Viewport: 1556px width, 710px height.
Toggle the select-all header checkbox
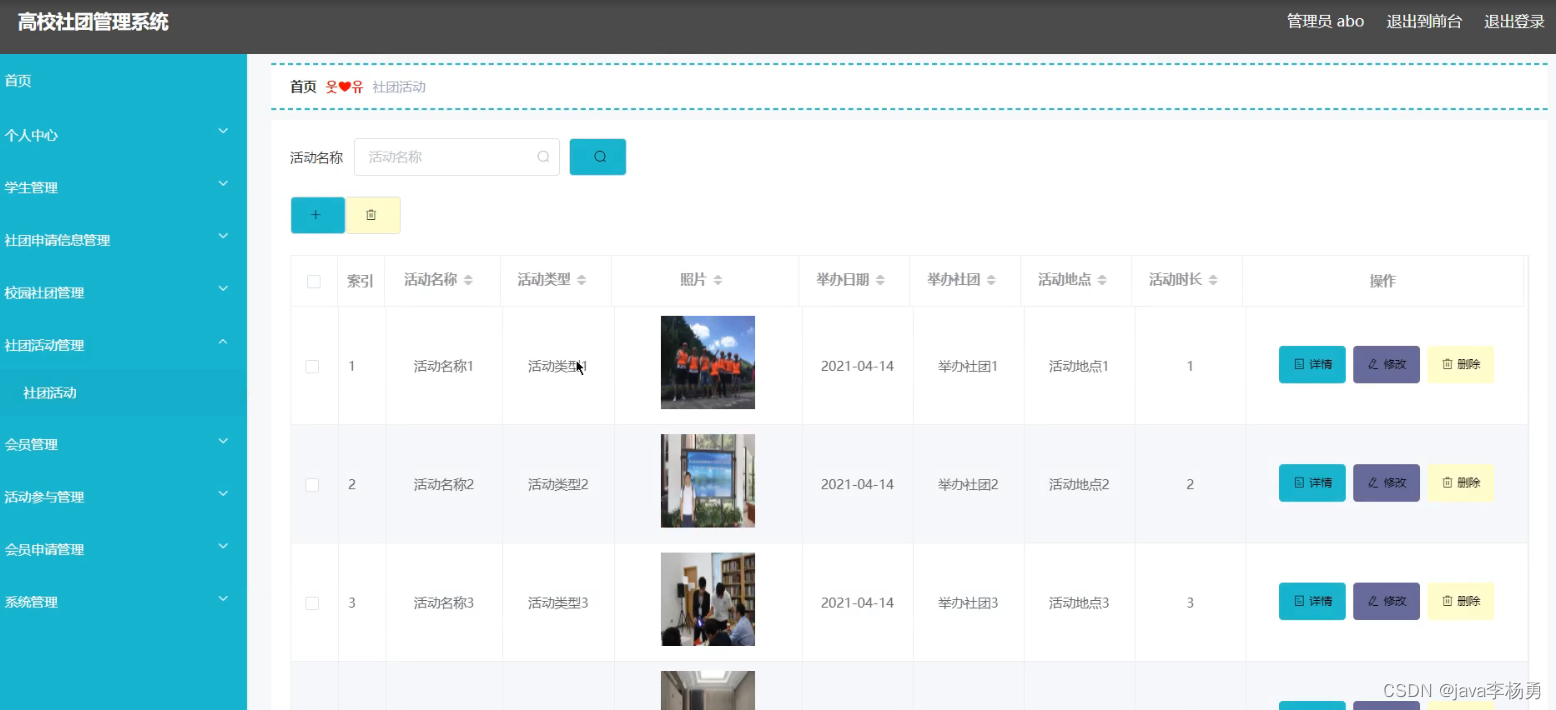click(314, 282)
